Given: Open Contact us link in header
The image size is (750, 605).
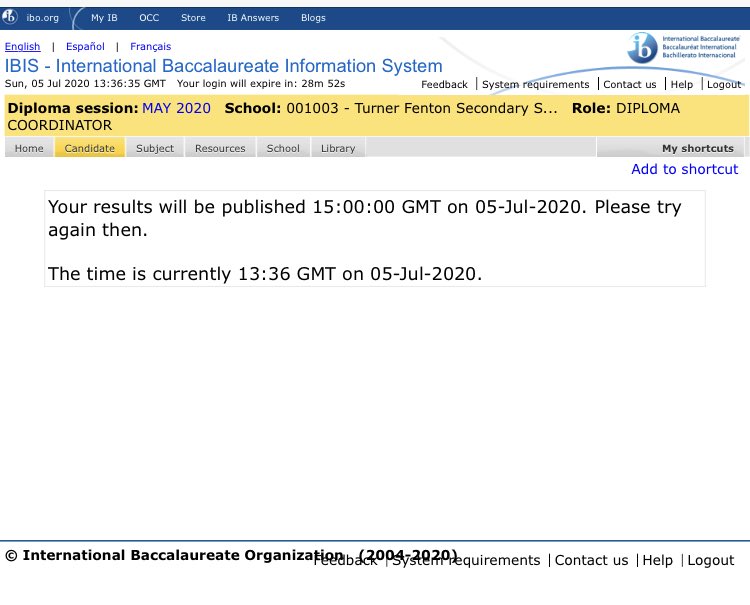Looking at the screenshot, I should (x=629, y=85).
